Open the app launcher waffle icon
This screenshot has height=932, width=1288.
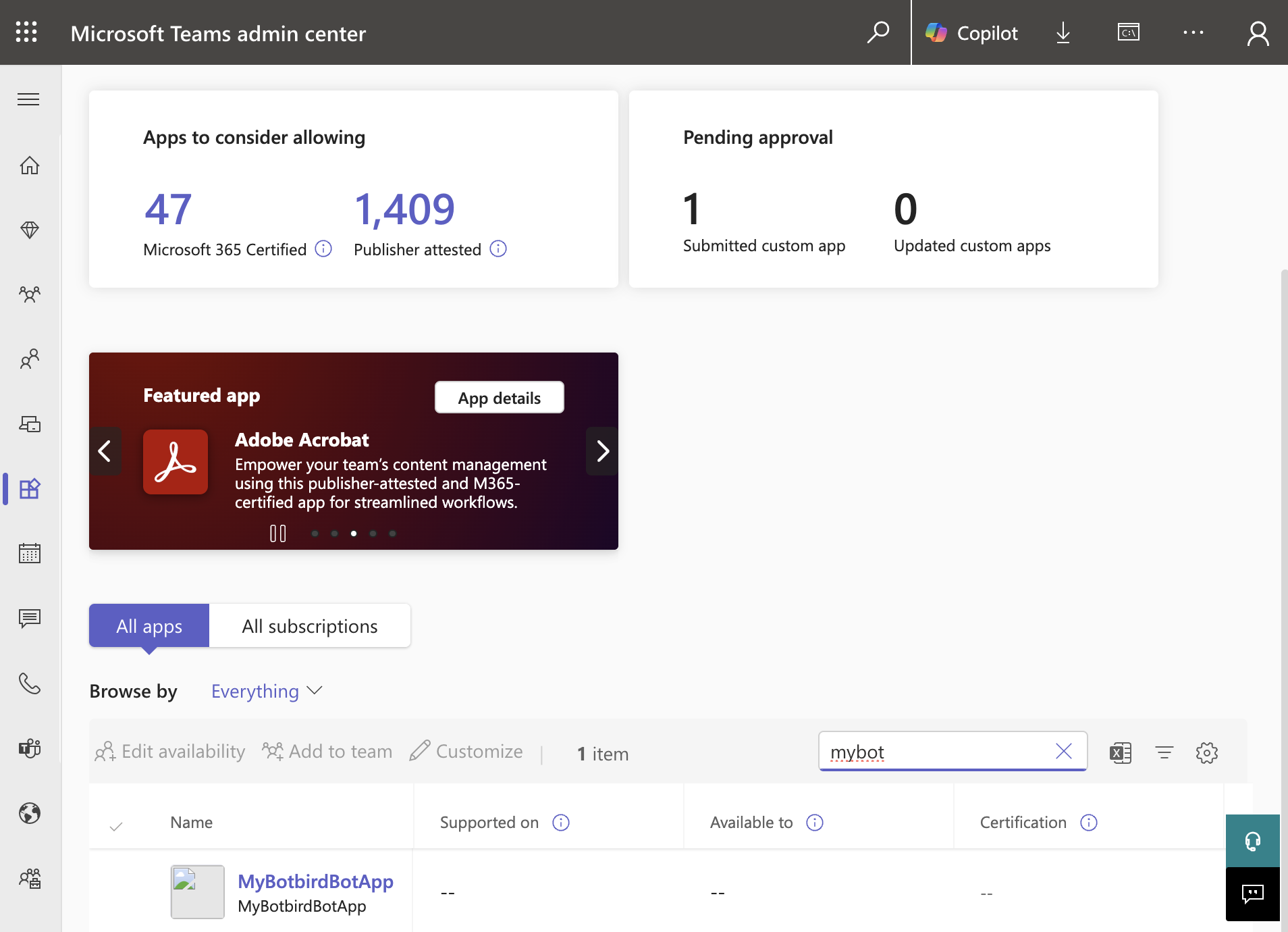pyautogui.click(x=26, y=32)
